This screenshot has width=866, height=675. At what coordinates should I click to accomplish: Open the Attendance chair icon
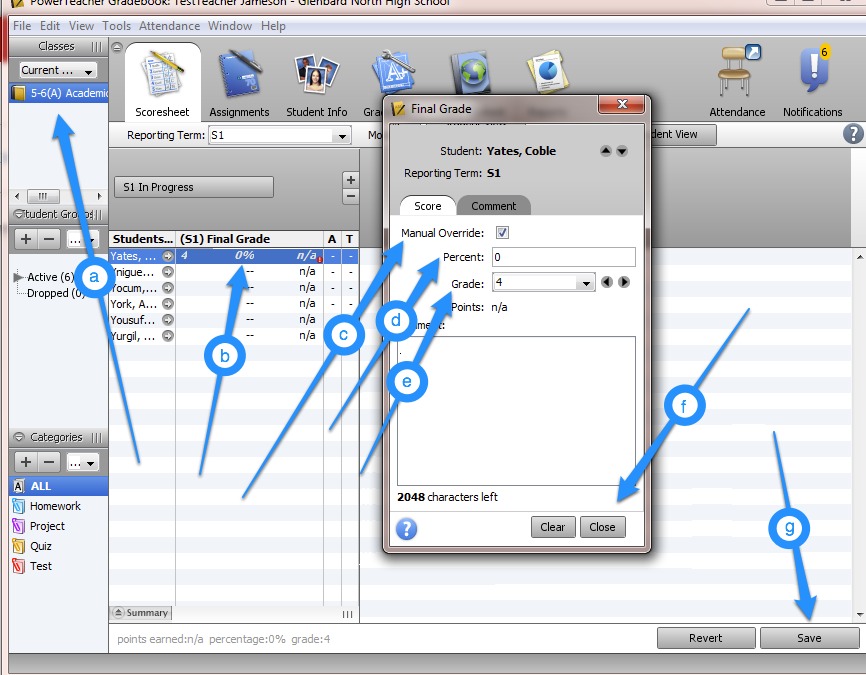click(x=737, y=74)
